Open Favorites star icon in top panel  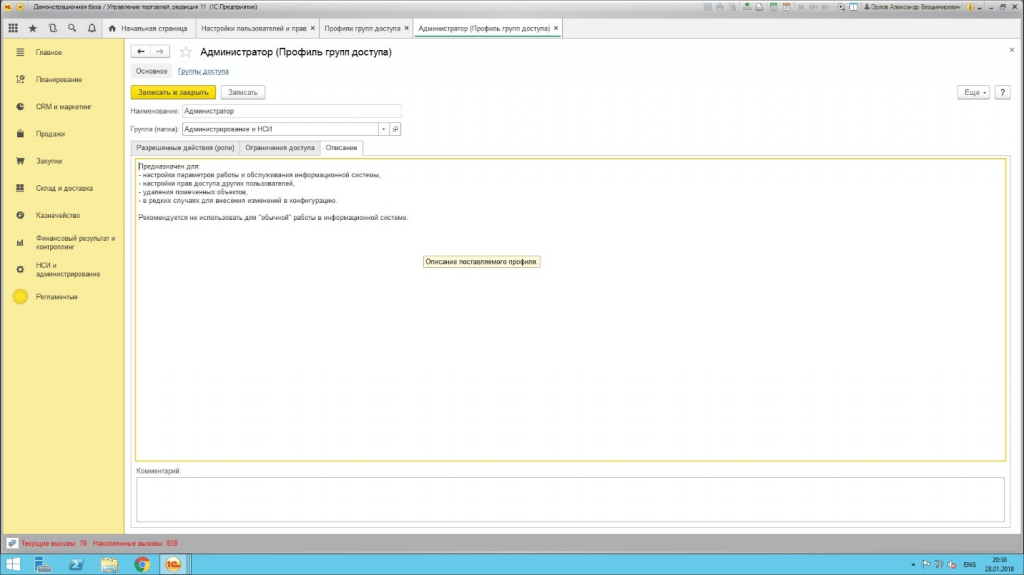[x=33, y=28]
